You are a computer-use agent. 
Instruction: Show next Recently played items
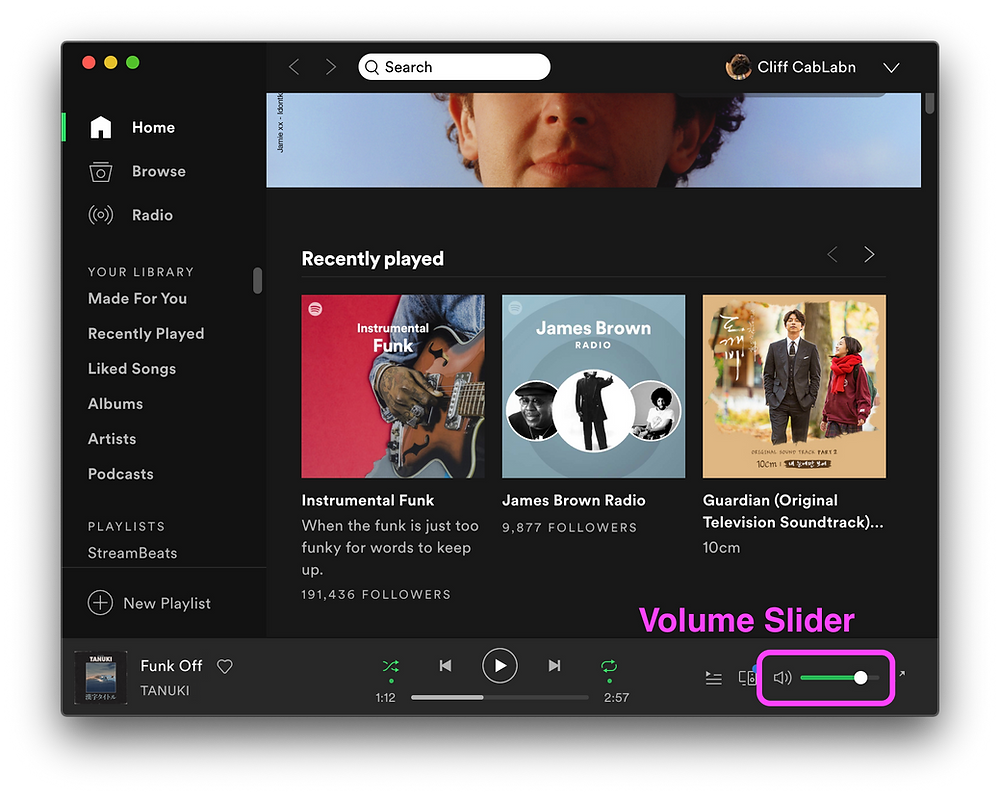click(x=869, y=255)
